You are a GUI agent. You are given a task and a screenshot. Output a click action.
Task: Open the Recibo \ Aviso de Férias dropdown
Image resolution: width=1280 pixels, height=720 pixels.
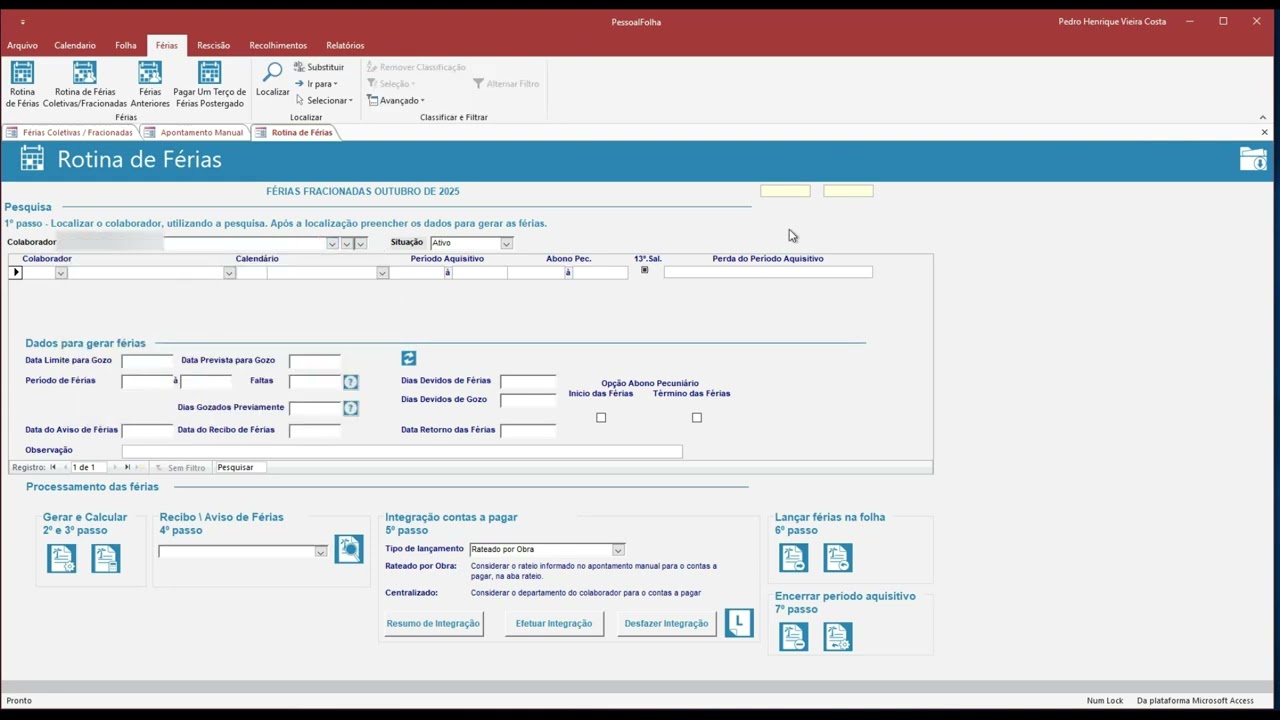coord(320,551)
